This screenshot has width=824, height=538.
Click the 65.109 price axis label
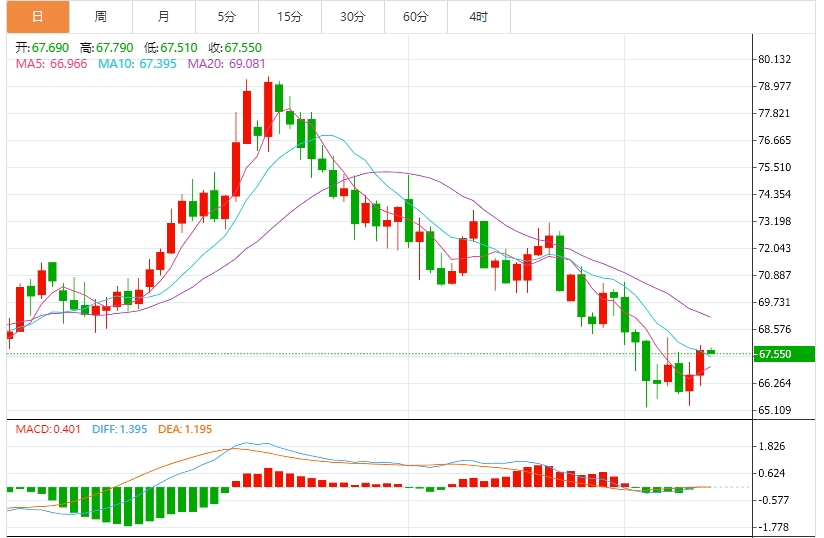point(775,410)
